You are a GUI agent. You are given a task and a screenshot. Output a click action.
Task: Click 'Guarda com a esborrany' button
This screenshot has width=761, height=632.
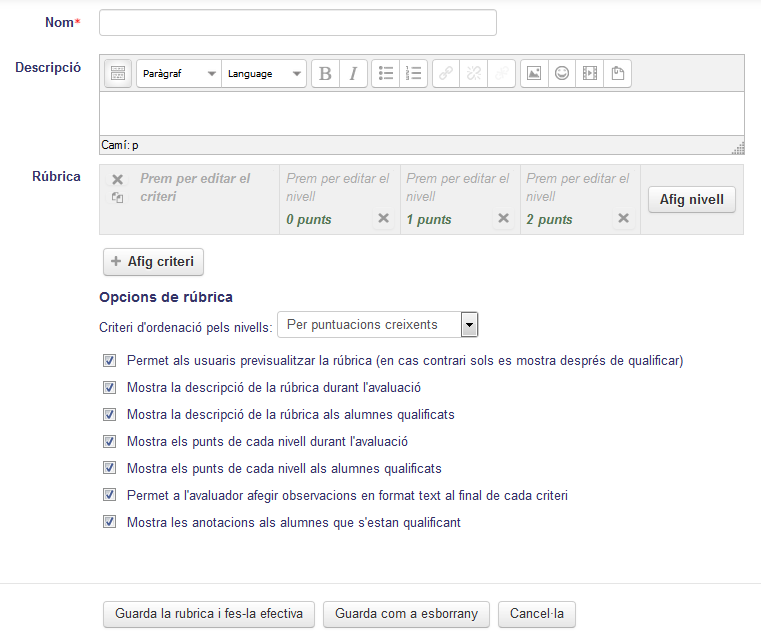coord(406,614)
